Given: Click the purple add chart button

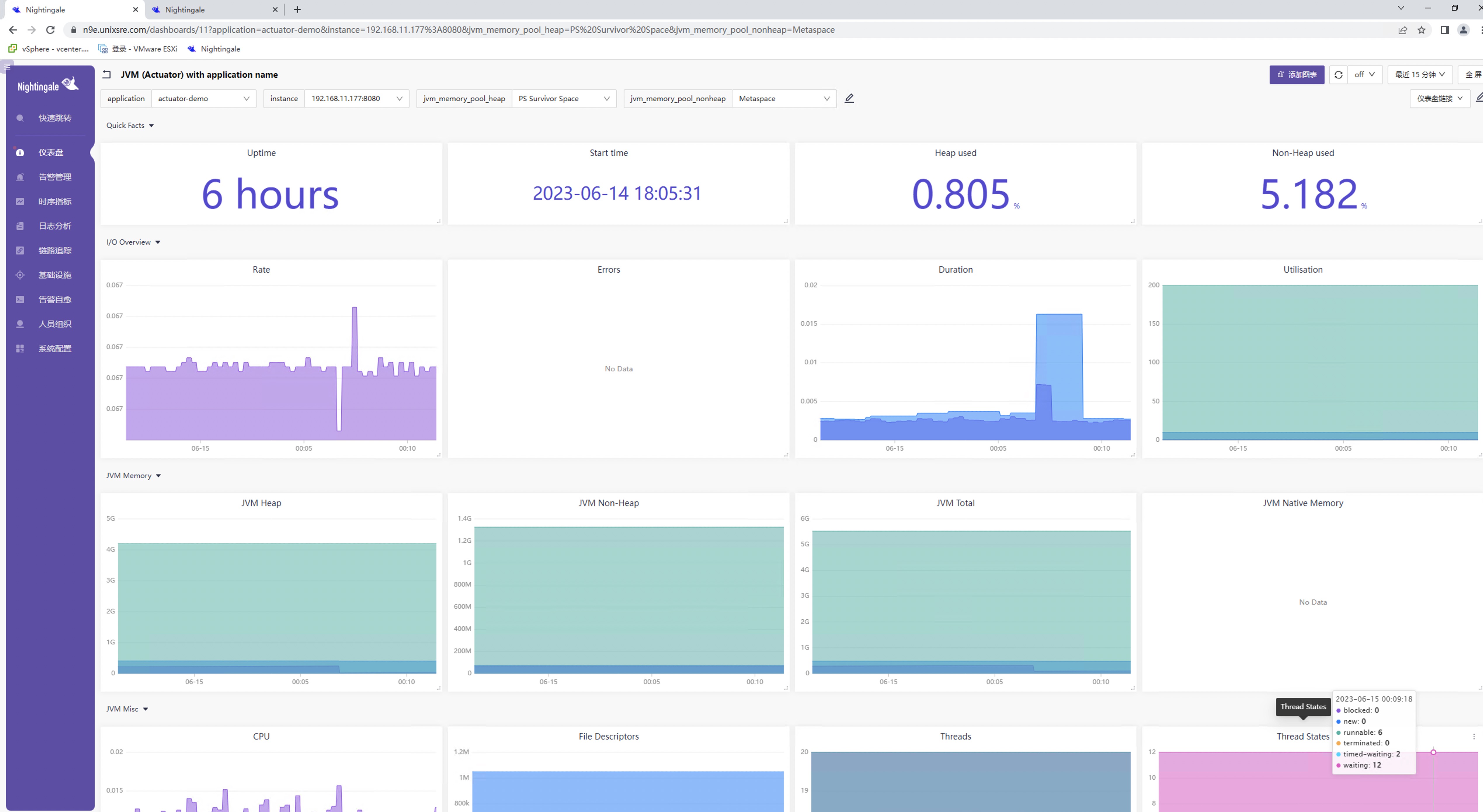Looking at the screenshot, I should (1296, 75).
